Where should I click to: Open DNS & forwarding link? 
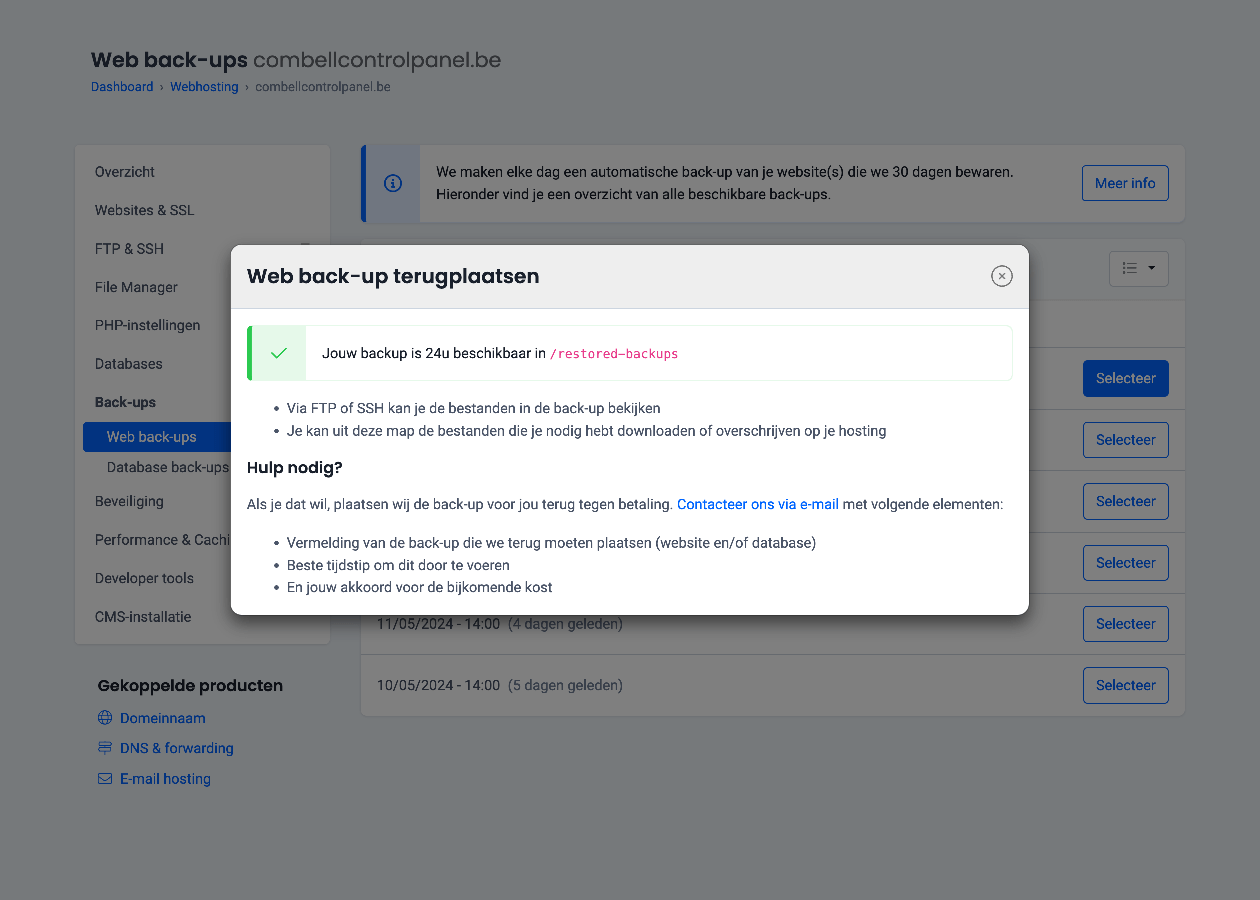click(177, 748)
